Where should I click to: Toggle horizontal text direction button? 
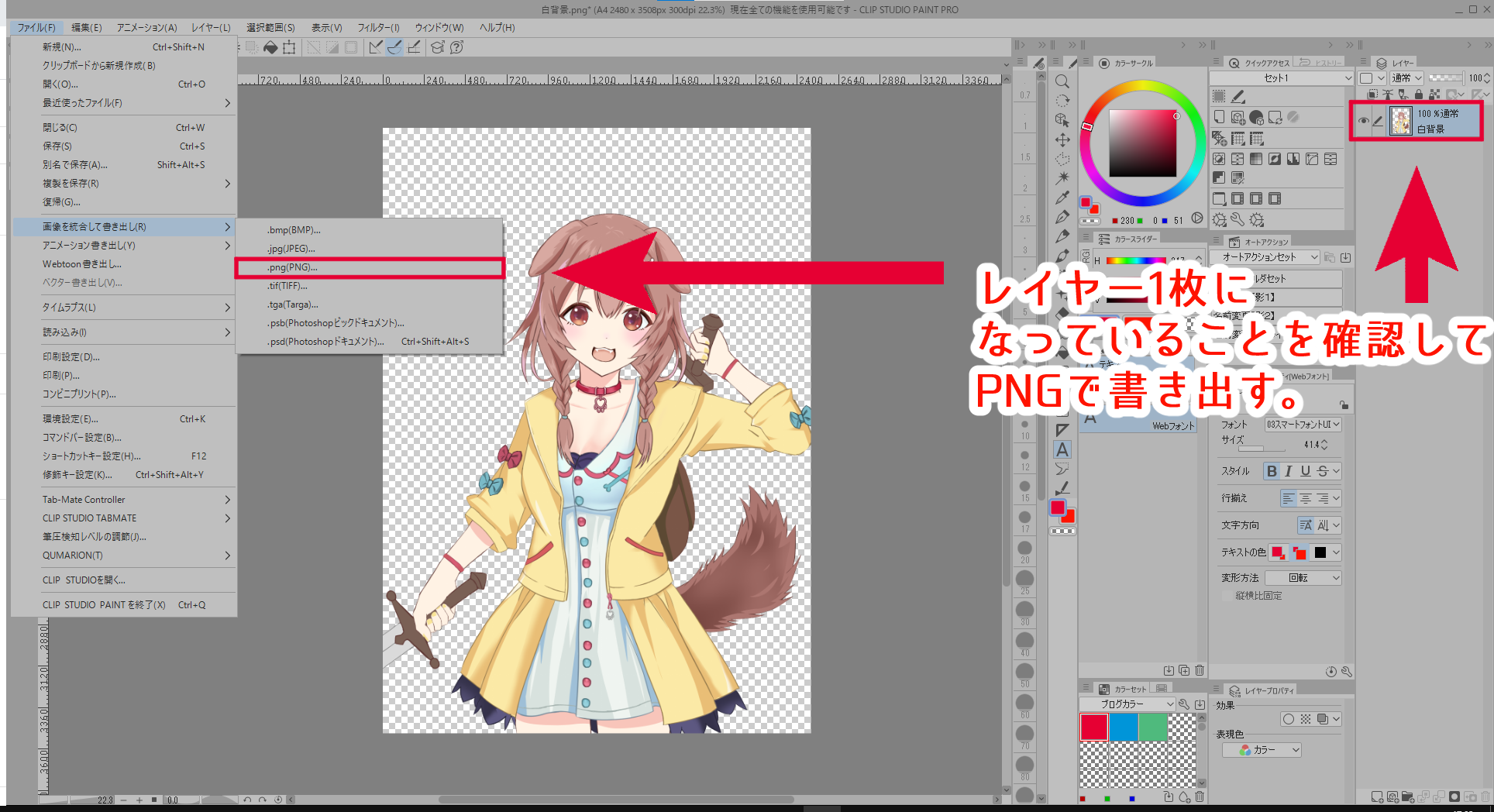tap(1306, 525)
